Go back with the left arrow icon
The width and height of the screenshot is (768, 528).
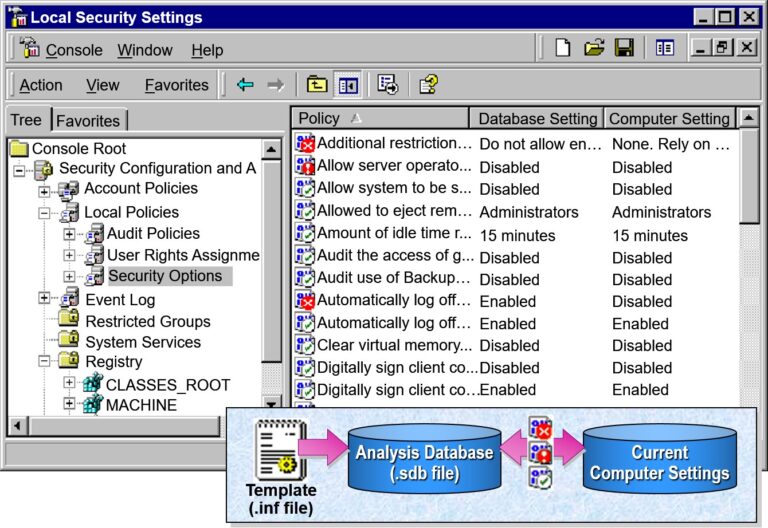[245, 85]
